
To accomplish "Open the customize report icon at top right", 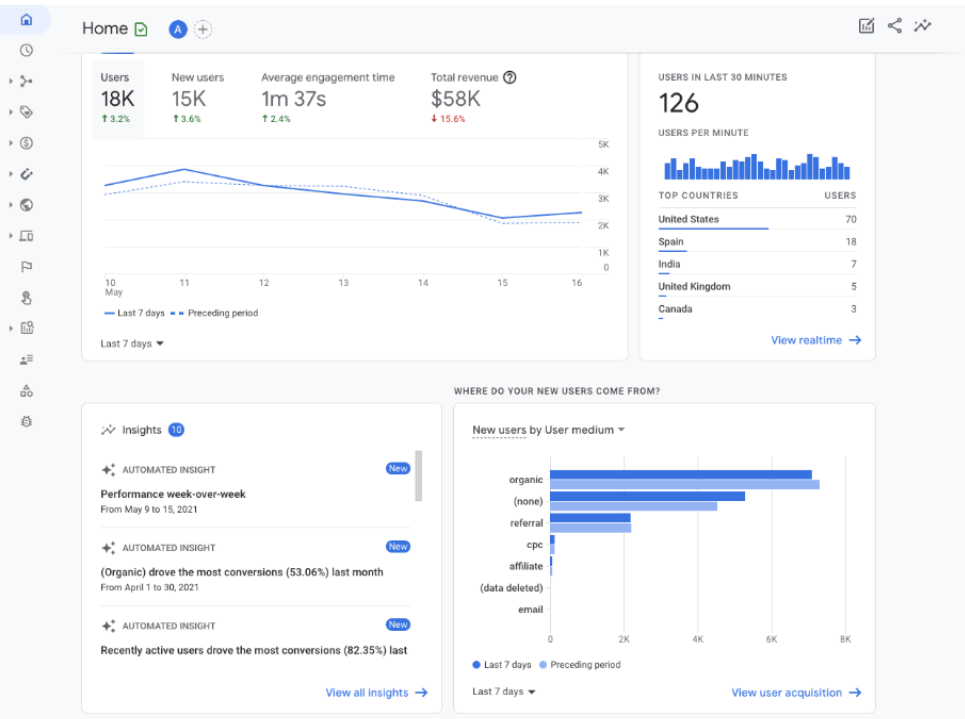I will [x=866, y=26].
